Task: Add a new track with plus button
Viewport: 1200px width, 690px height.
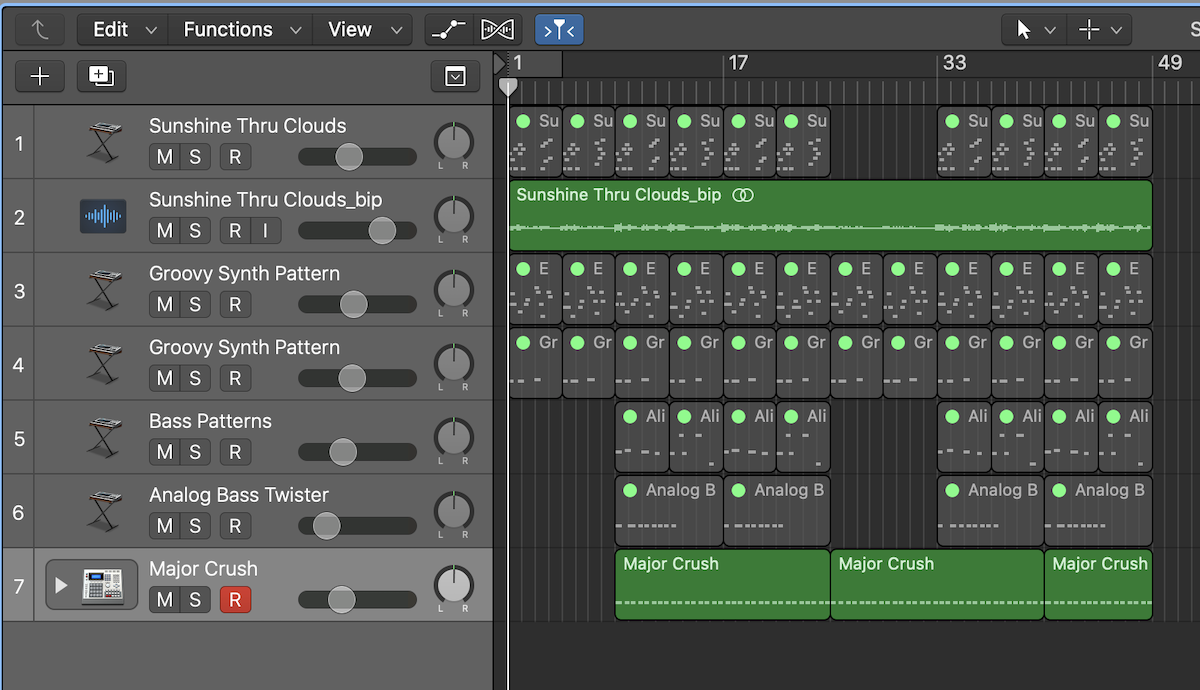Action: (x=40, y=76)
